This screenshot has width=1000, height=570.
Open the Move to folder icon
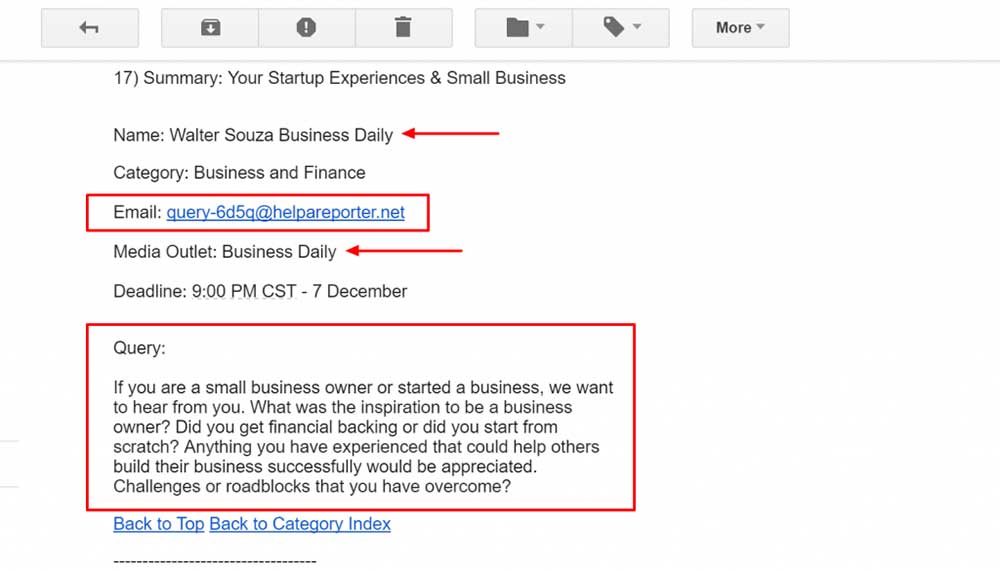pyautogui.click(x=518, y=27)
